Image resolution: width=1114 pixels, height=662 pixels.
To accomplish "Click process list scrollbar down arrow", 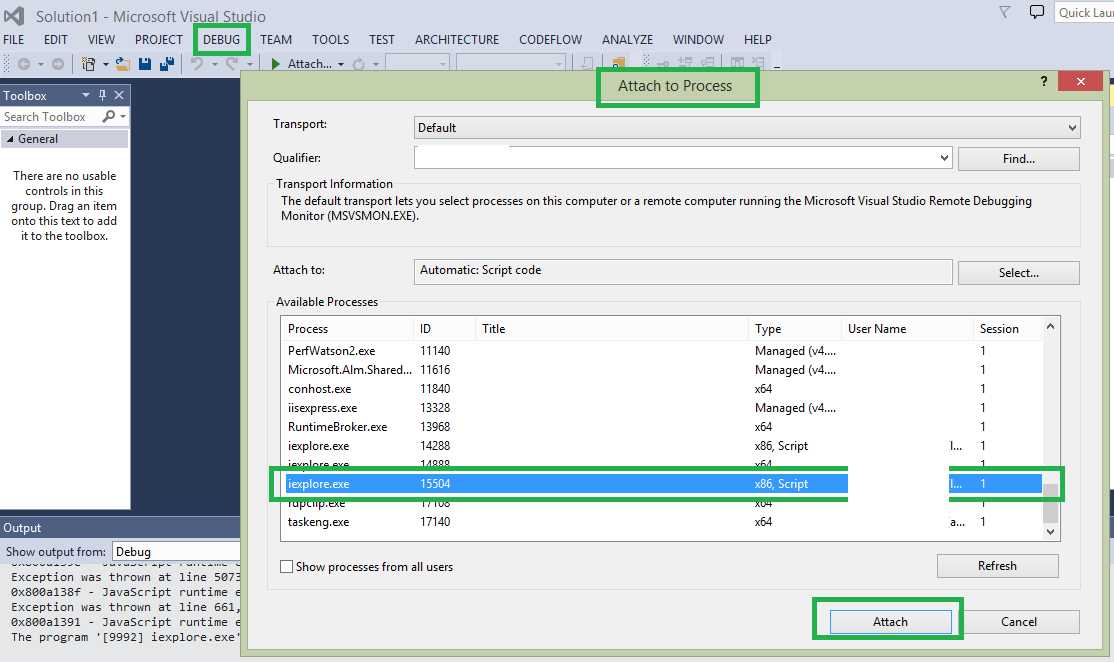I will (1050, 531).
